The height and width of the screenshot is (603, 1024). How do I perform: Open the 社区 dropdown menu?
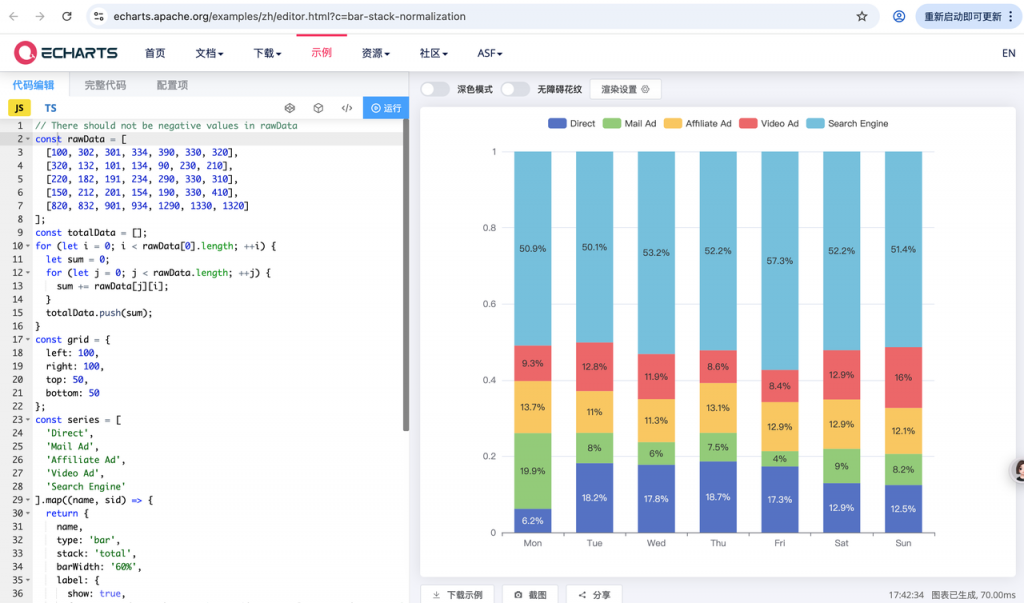click(x=434, y=53)
